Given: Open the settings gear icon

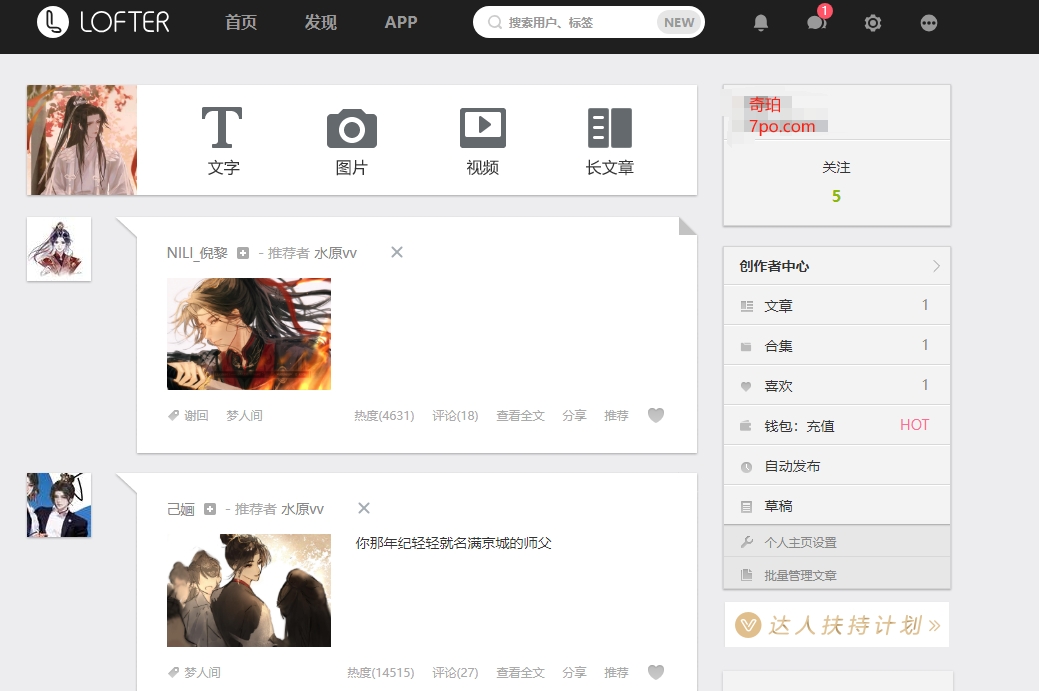Looking at the screenshot, I should coord(873,23).
